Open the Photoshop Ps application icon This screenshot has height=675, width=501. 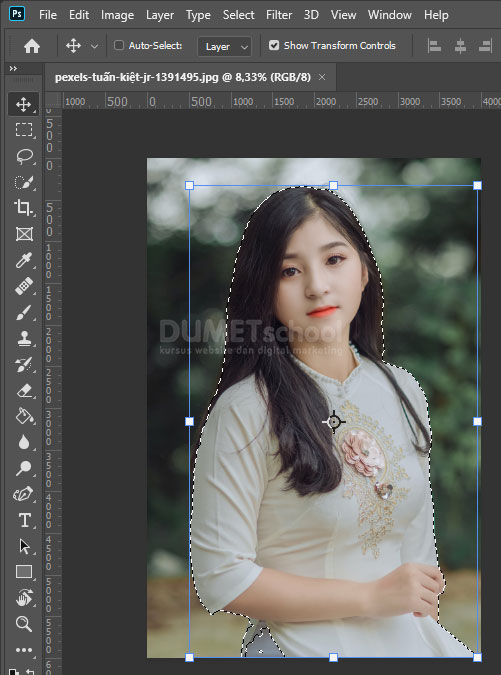point(17,14)
